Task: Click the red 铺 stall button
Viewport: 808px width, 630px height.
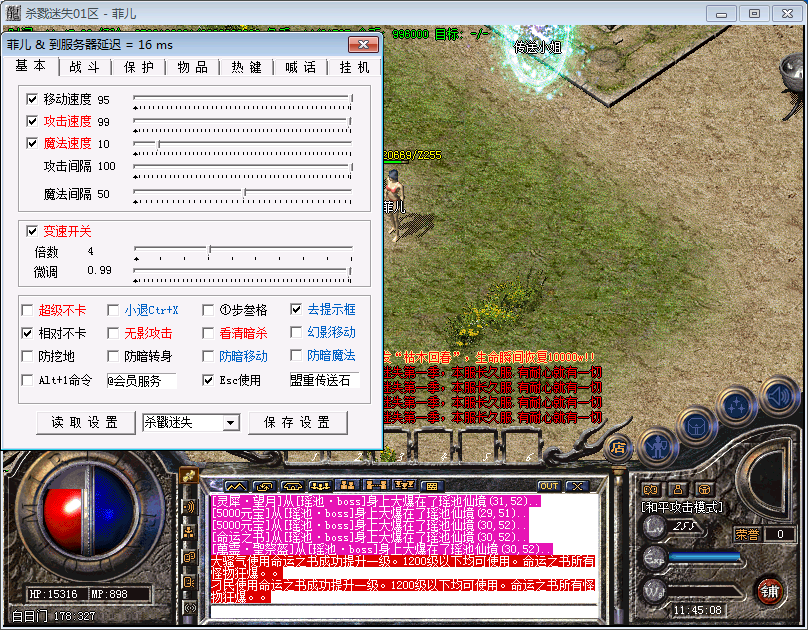Action: tap(770, 591)
